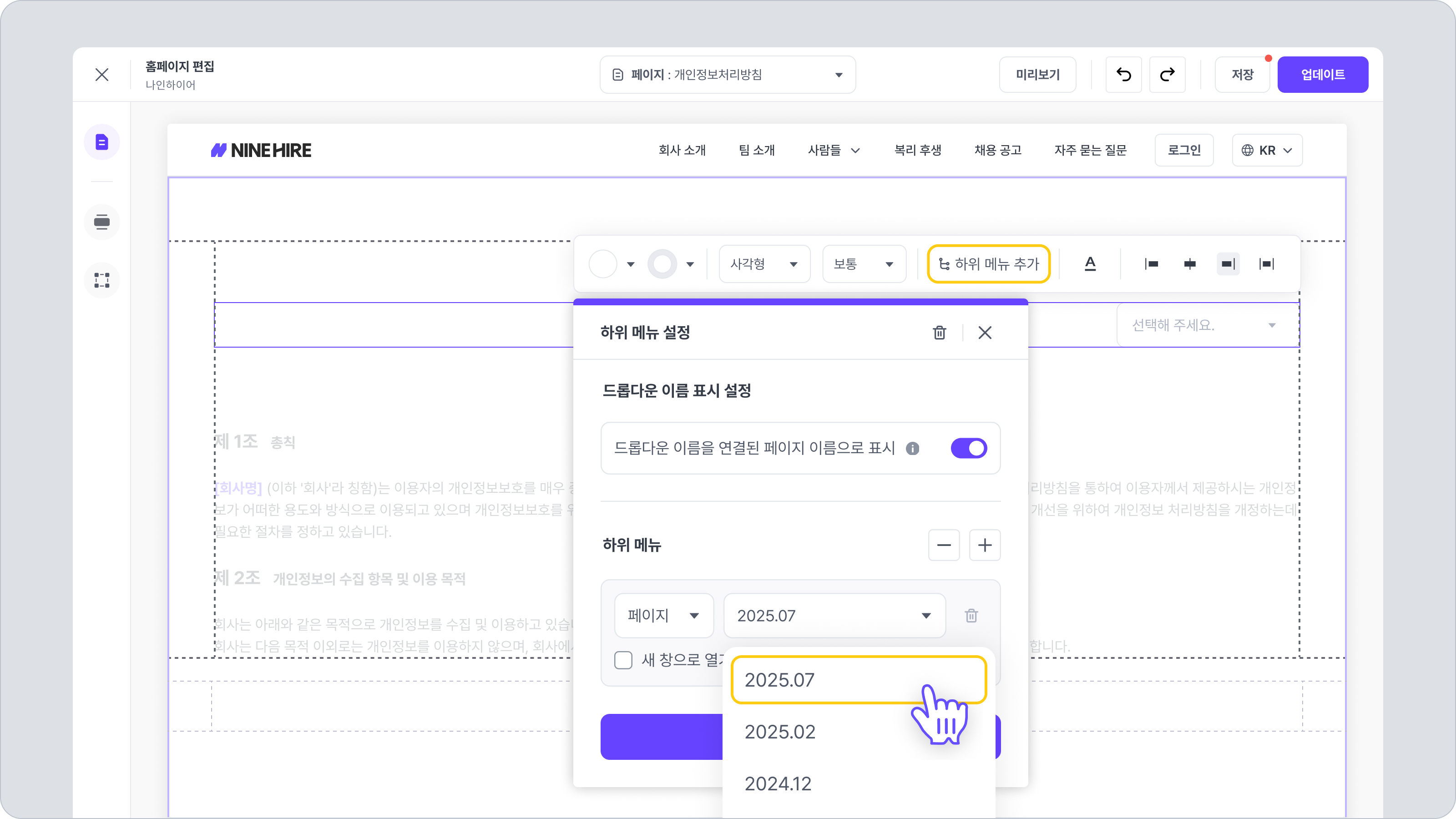
Task: Open the KR language selector
Action: (x=1267, y=150)
